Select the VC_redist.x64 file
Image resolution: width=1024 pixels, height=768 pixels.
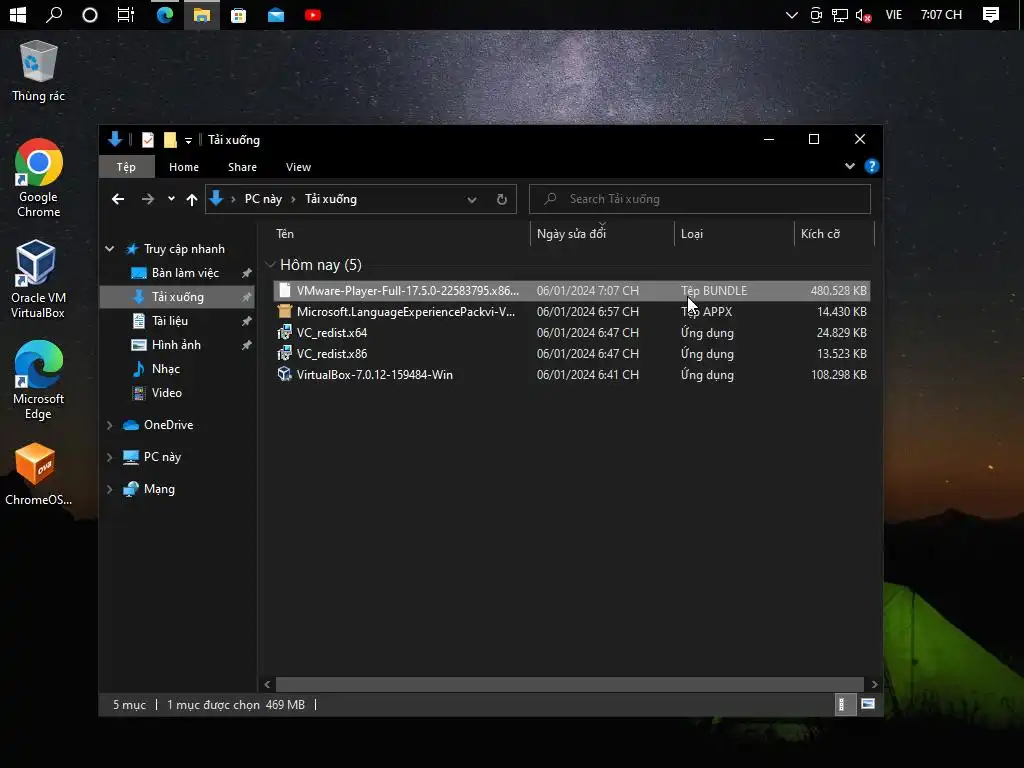pos(571,332)
